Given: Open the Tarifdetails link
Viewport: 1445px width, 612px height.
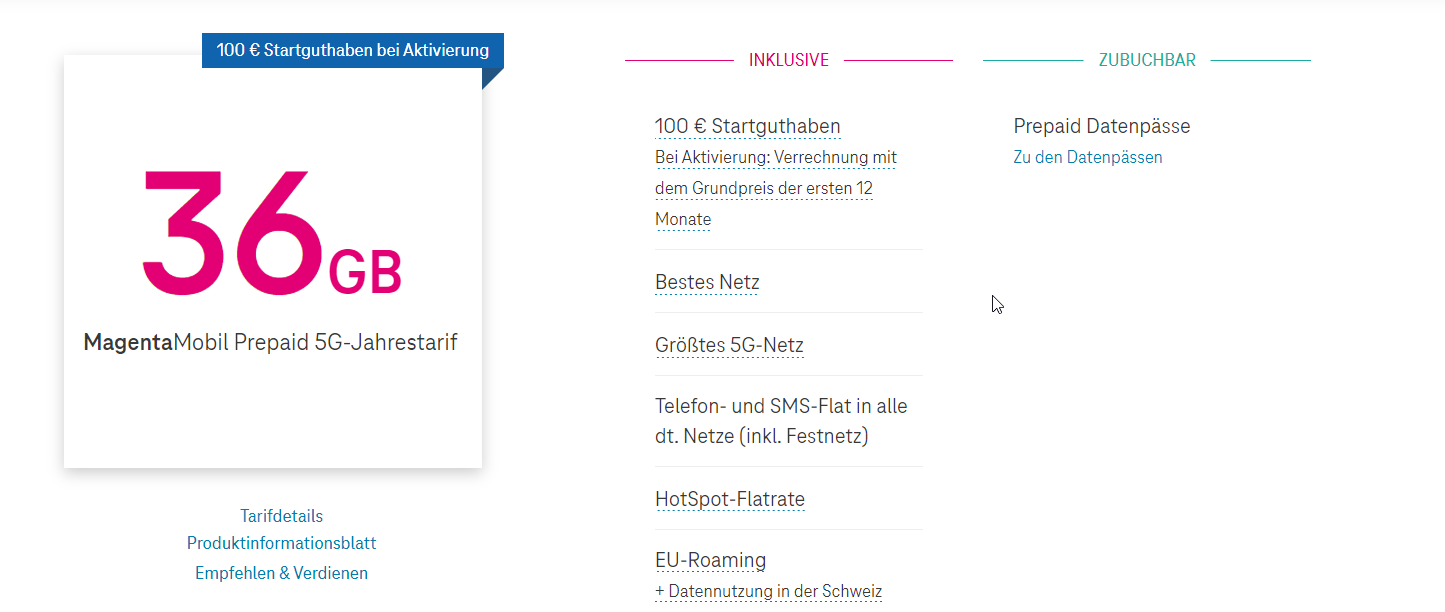Looking at the screenshot, I should [281, 516].
